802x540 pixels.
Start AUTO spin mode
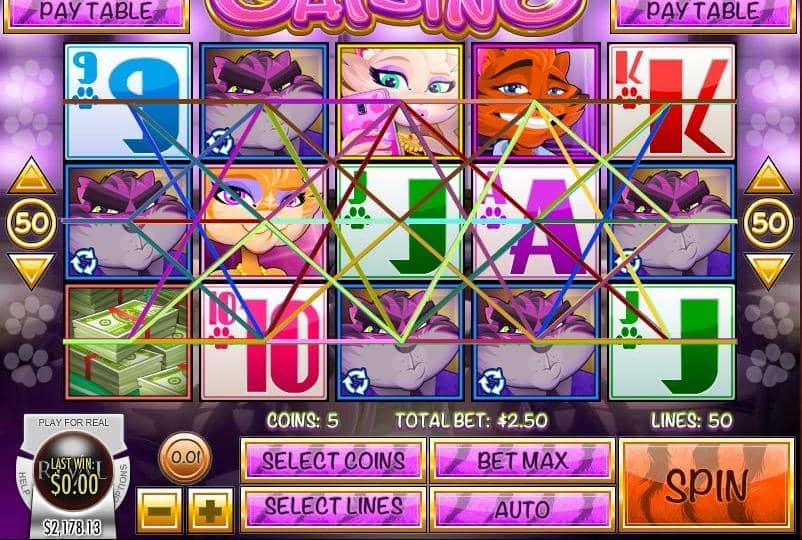coord(522,509)
